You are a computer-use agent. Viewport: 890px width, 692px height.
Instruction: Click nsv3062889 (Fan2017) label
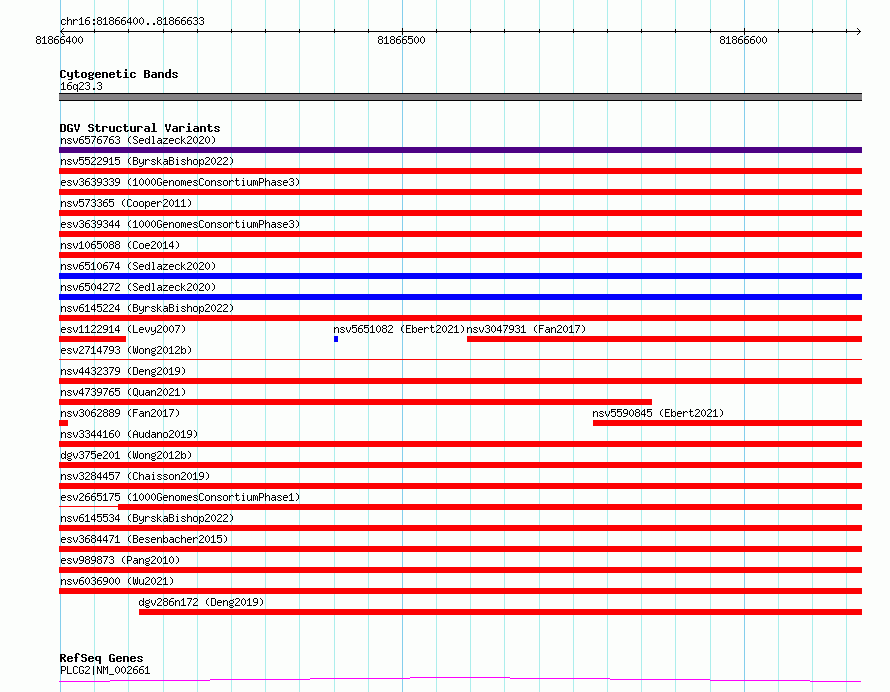pos(120,413)
